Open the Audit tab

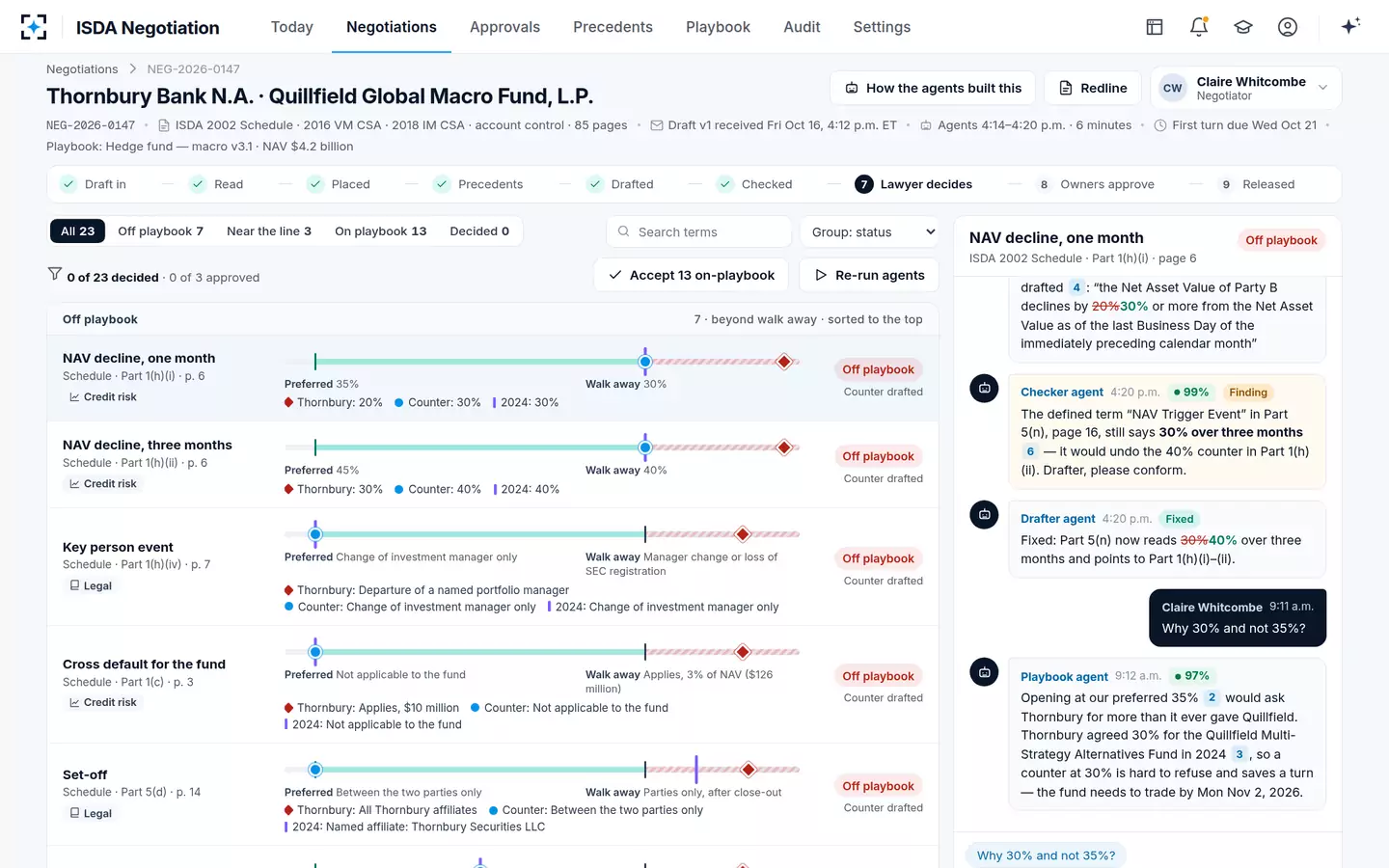pos(802,27)
